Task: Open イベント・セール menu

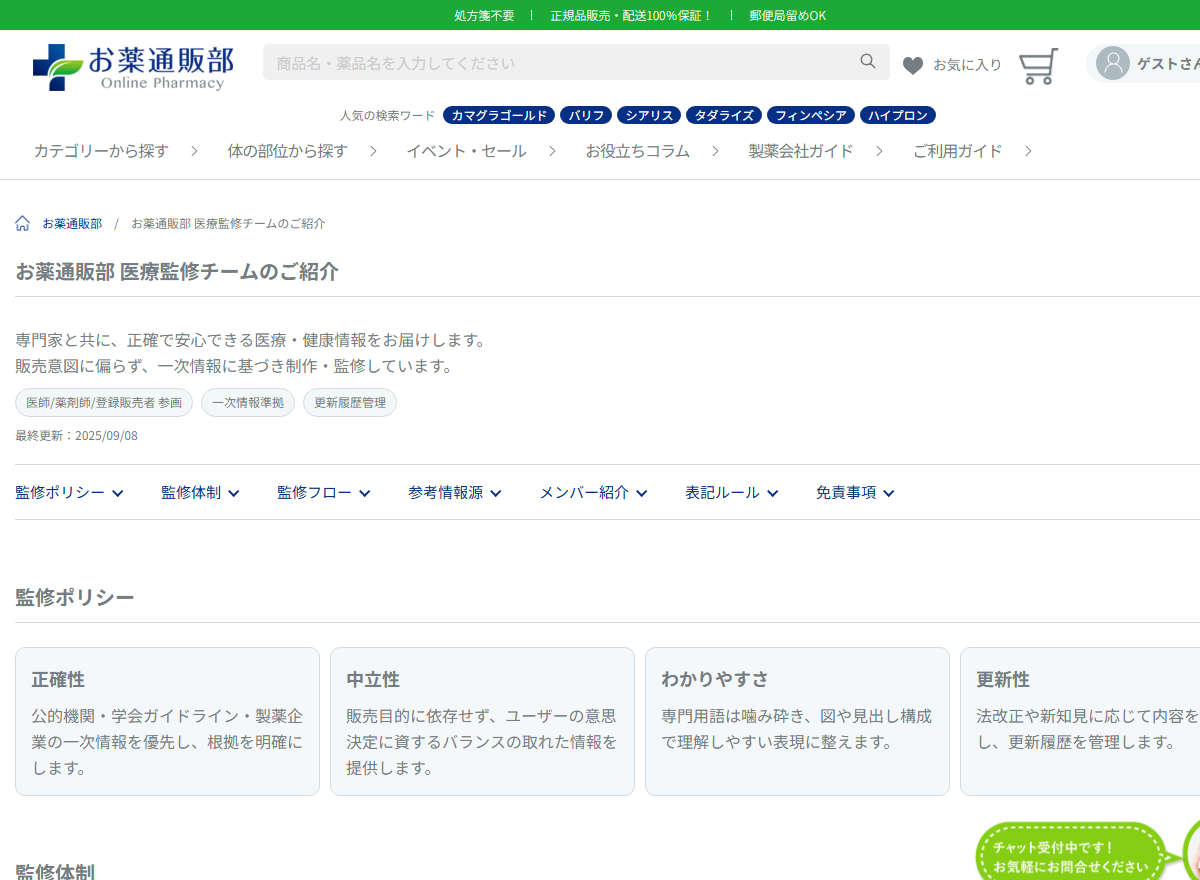Action: click(x=466, y=151)
